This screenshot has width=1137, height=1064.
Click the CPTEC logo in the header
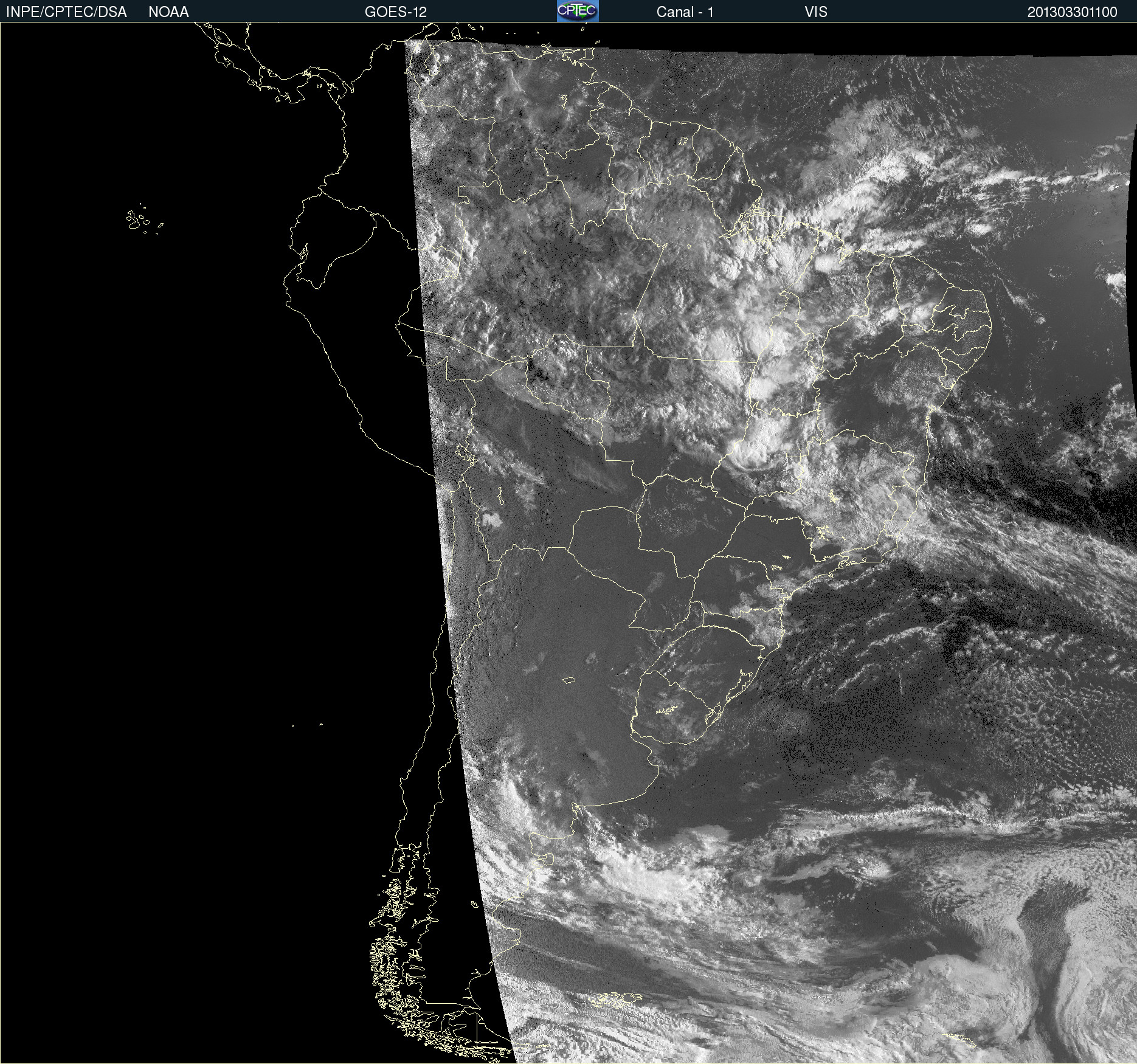(578, 11)
